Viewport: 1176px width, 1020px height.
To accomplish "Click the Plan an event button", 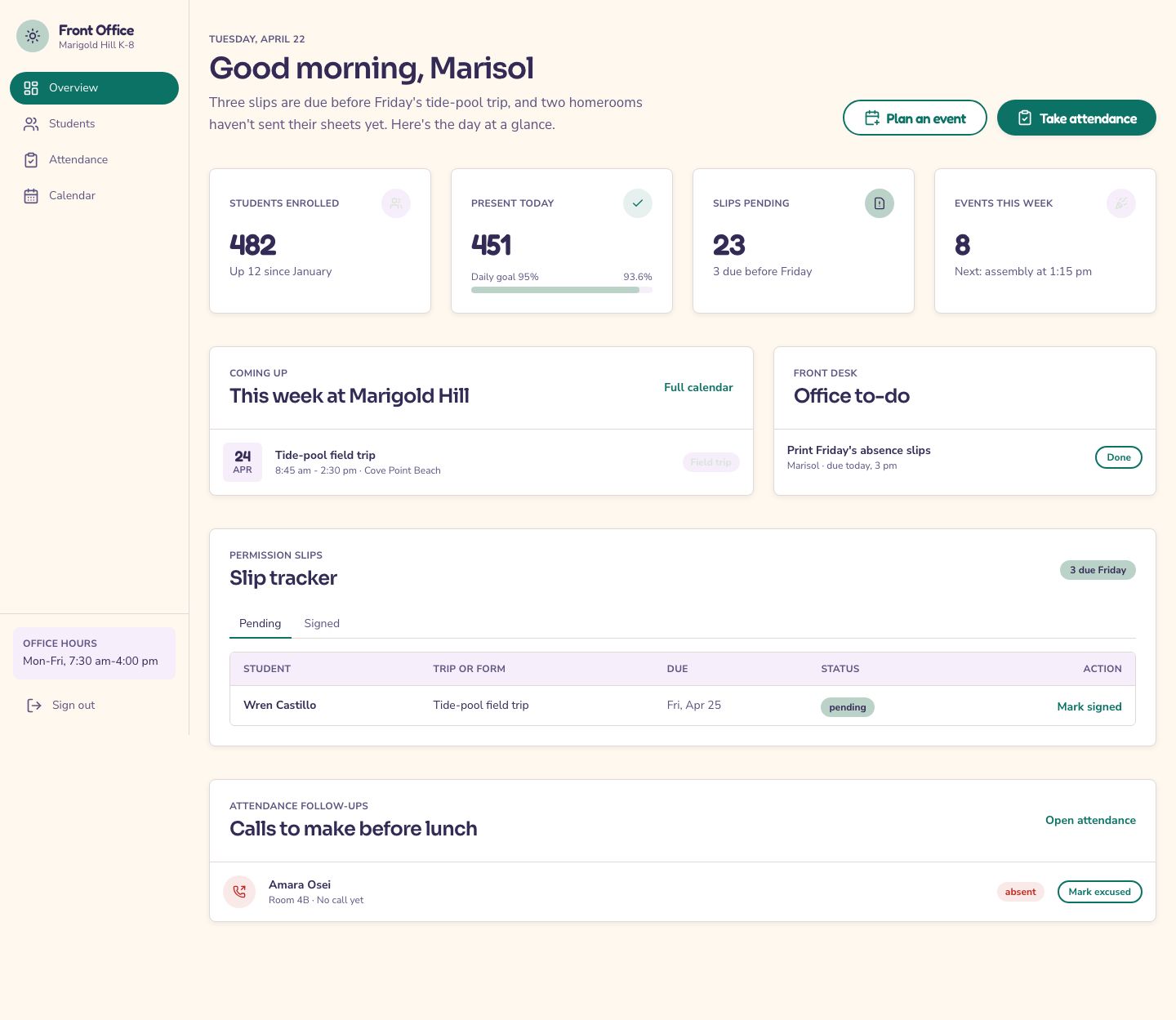I will tap(915, 118).
